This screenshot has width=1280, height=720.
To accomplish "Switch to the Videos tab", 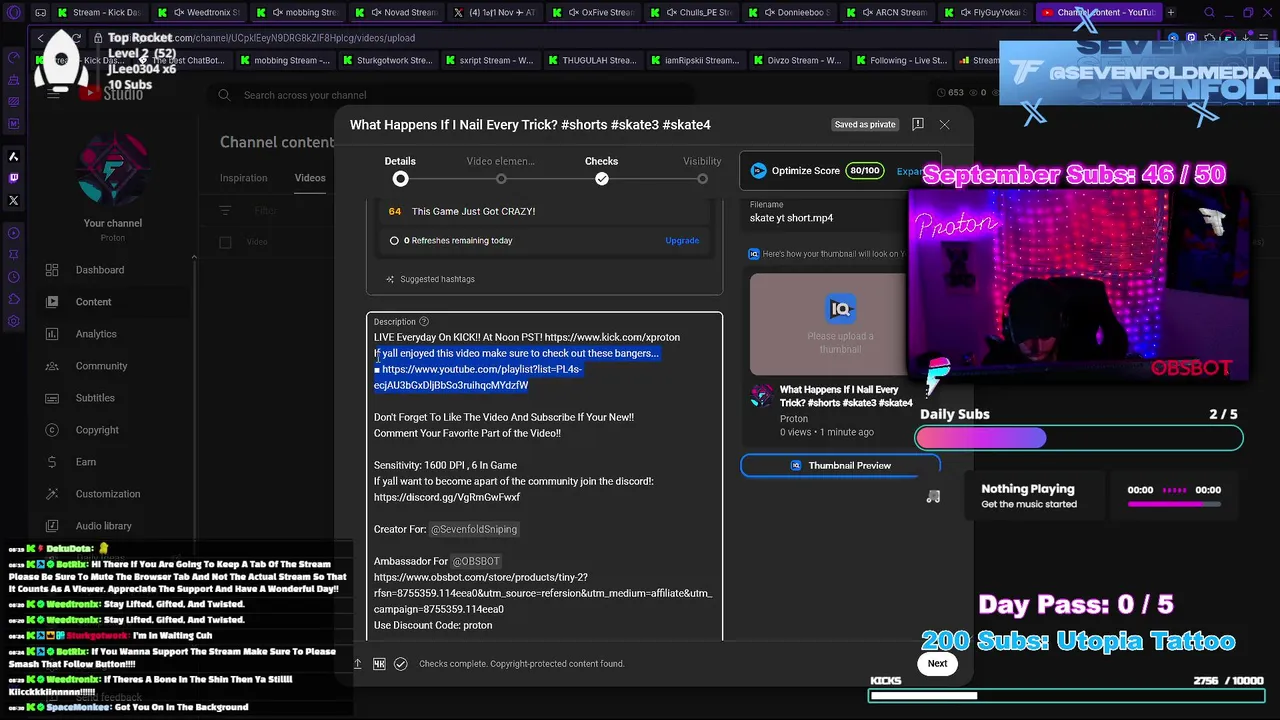I will 310,178.
